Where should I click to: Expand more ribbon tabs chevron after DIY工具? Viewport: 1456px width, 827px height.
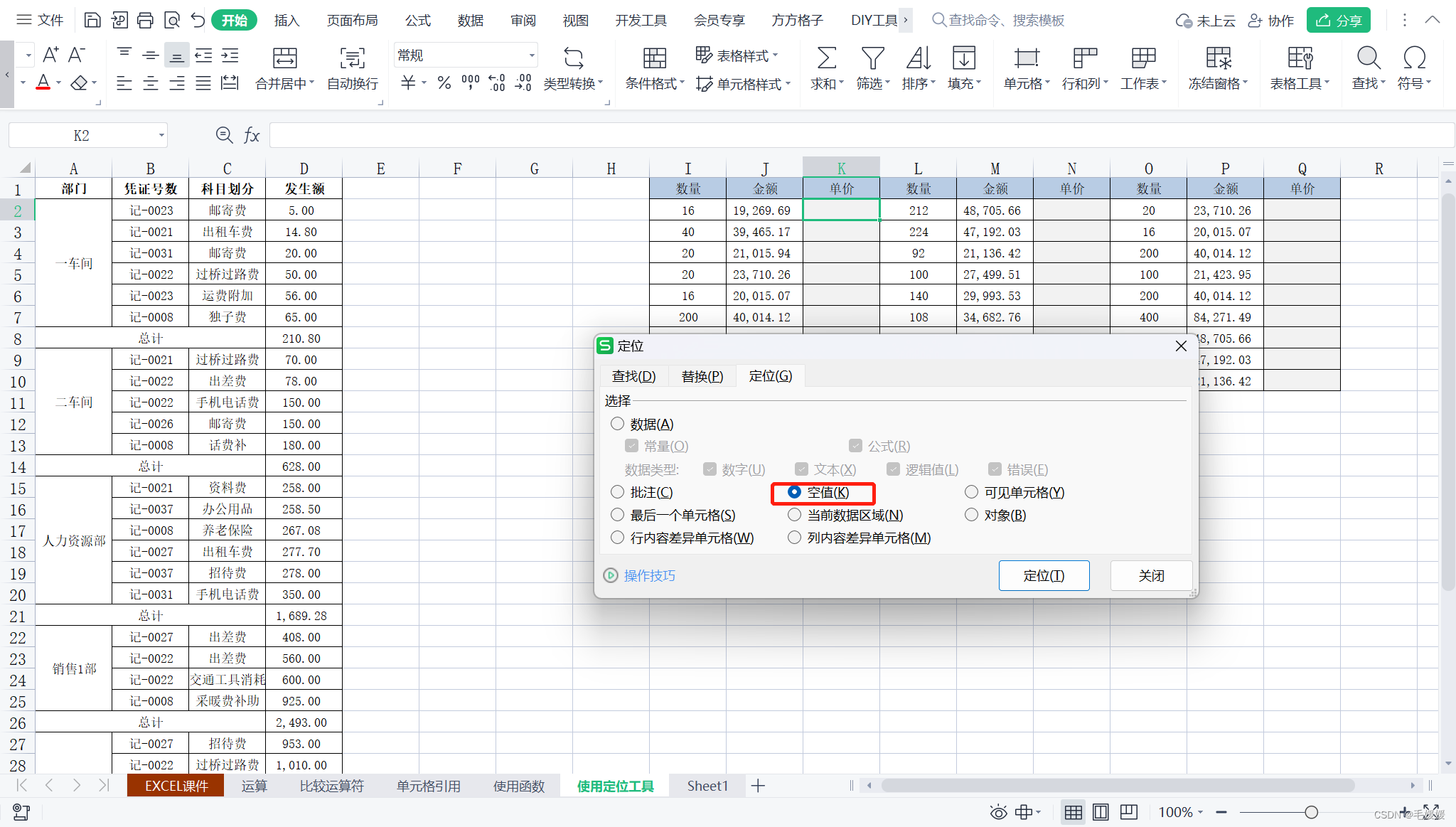tap(905, 20)
